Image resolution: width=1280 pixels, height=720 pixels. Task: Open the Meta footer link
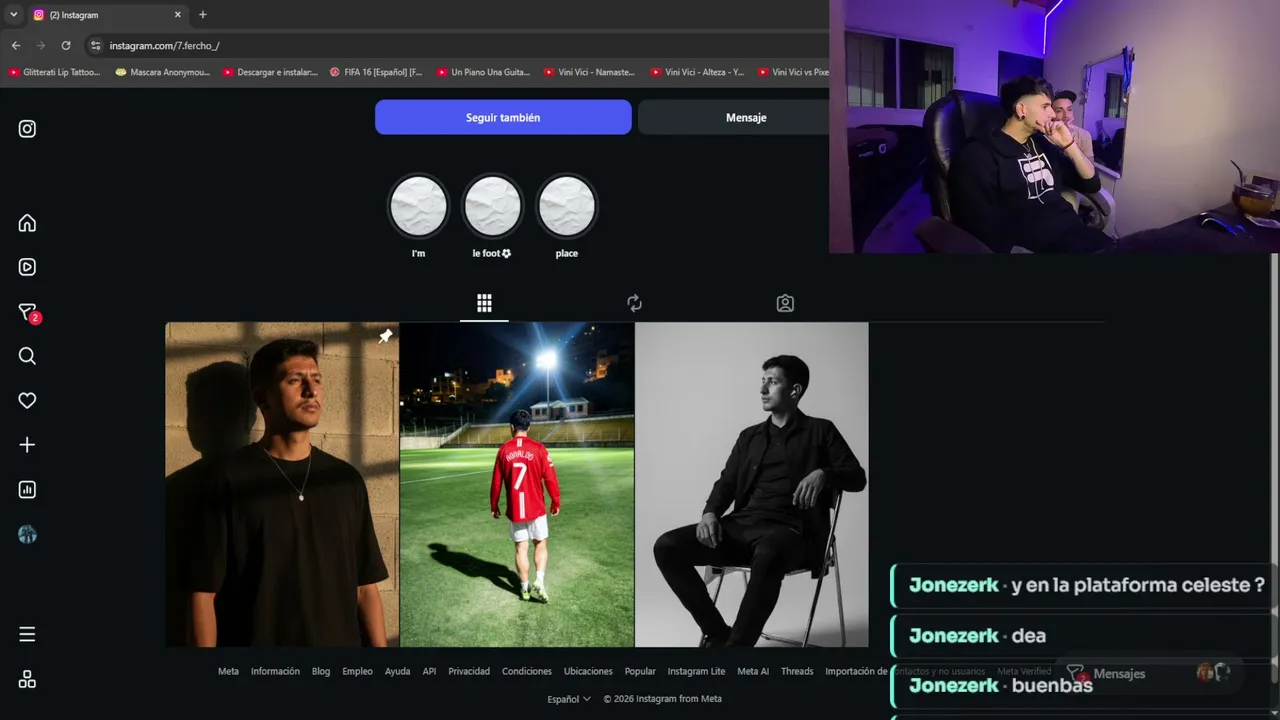tap(228, 671)
